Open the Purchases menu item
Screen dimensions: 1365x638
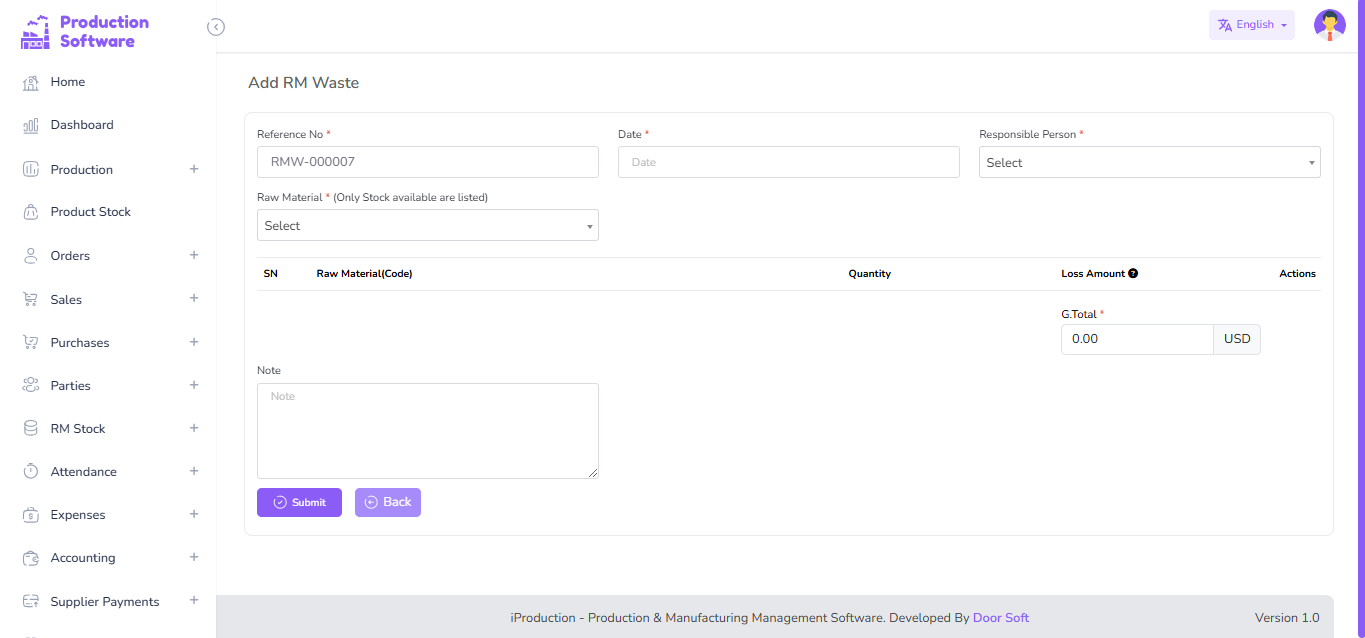[80, 343]
